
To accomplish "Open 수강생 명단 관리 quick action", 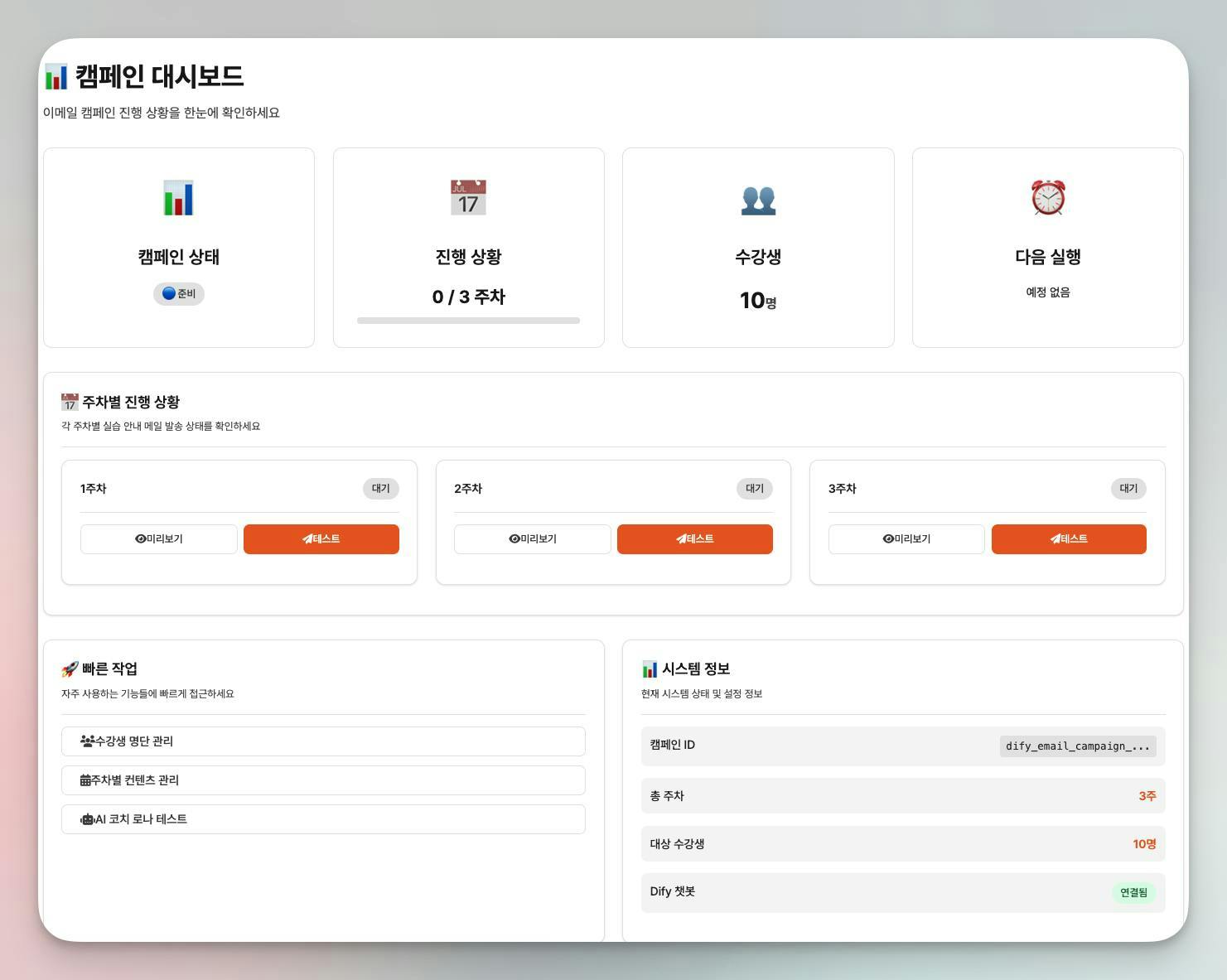I will coord(323,741).
